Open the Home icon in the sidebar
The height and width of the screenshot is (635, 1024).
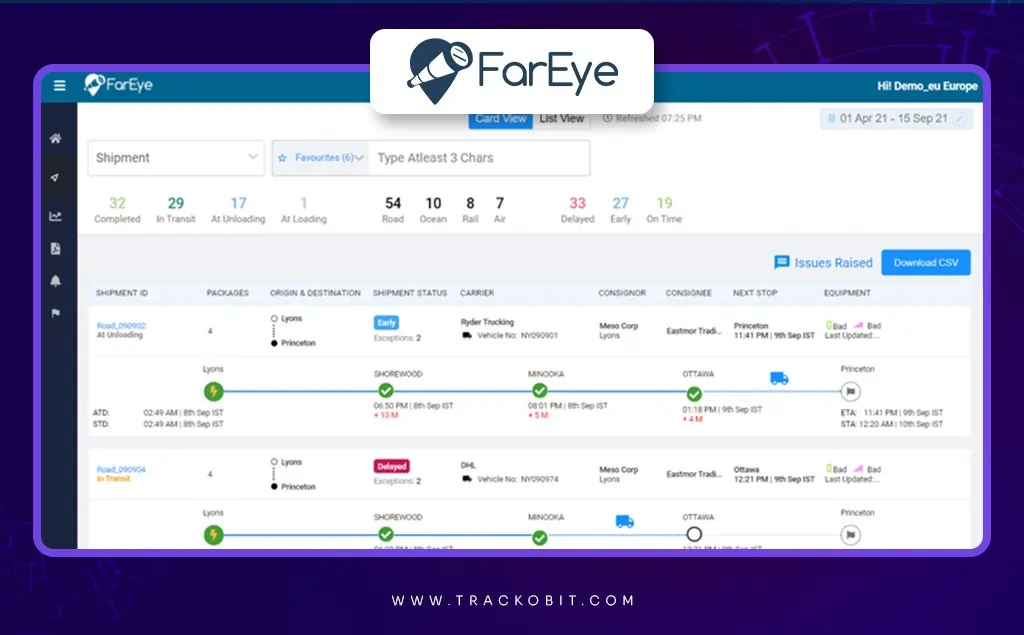pos(57,140)
